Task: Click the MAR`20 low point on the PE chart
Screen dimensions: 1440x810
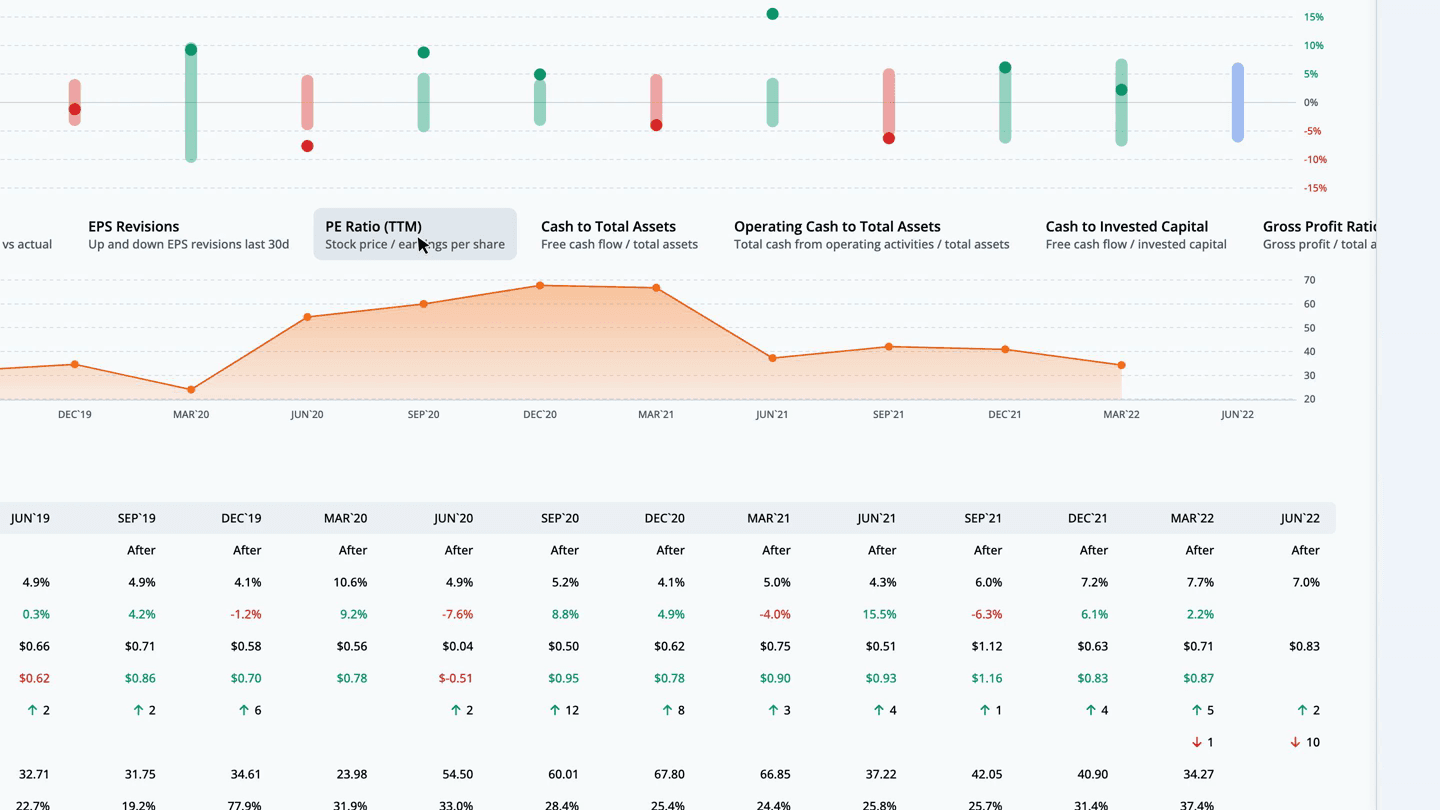Action: click(x=191, y=390)
